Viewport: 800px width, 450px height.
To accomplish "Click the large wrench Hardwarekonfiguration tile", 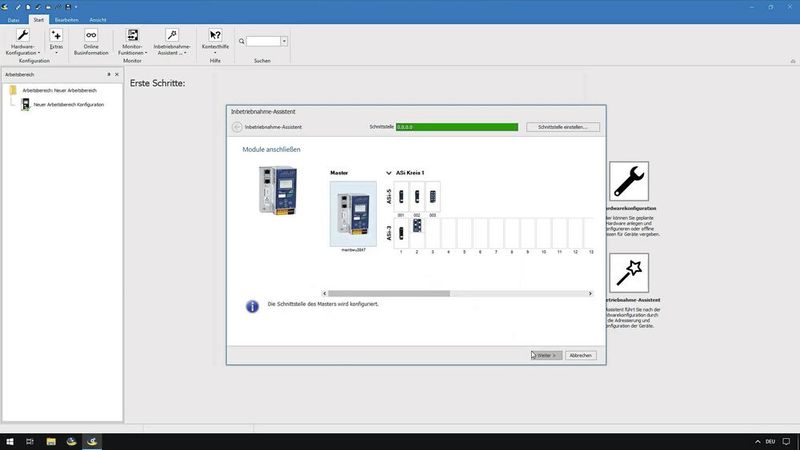I will click(x=629, y=181).
